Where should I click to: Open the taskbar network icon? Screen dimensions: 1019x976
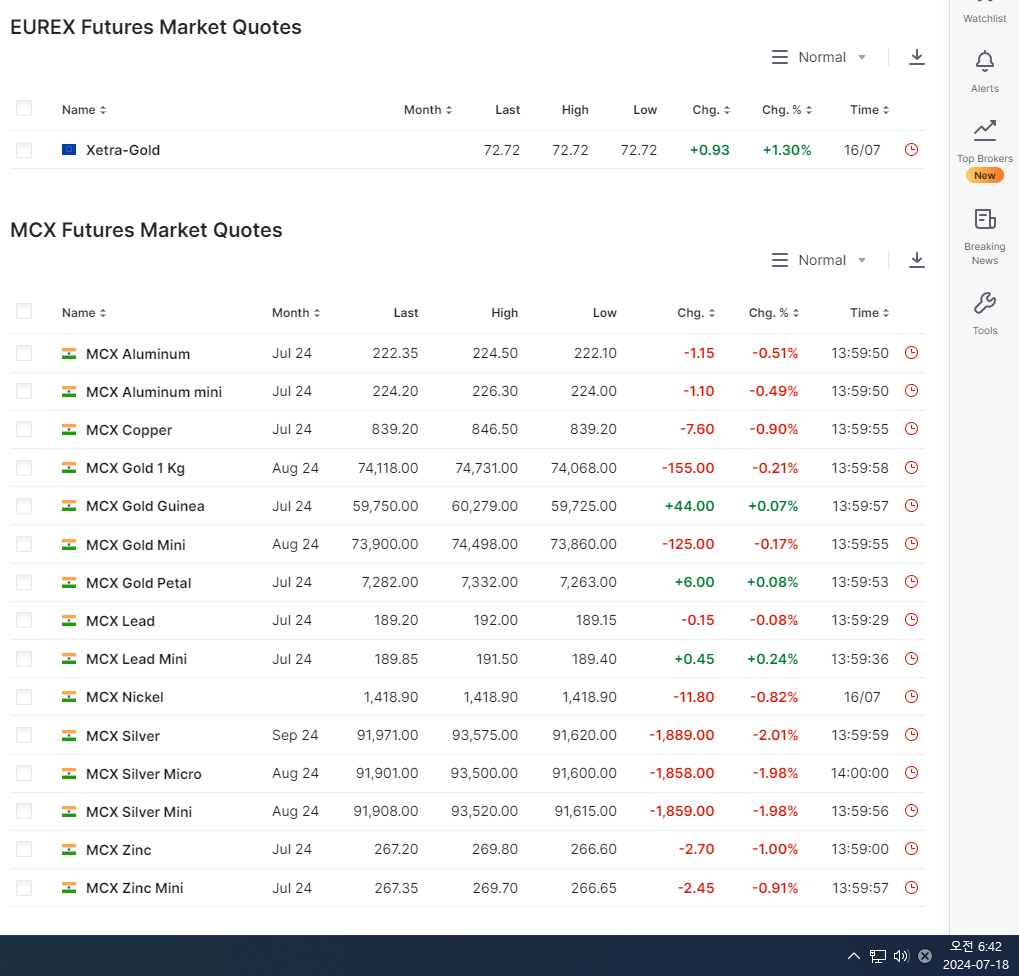pos(878,956)
